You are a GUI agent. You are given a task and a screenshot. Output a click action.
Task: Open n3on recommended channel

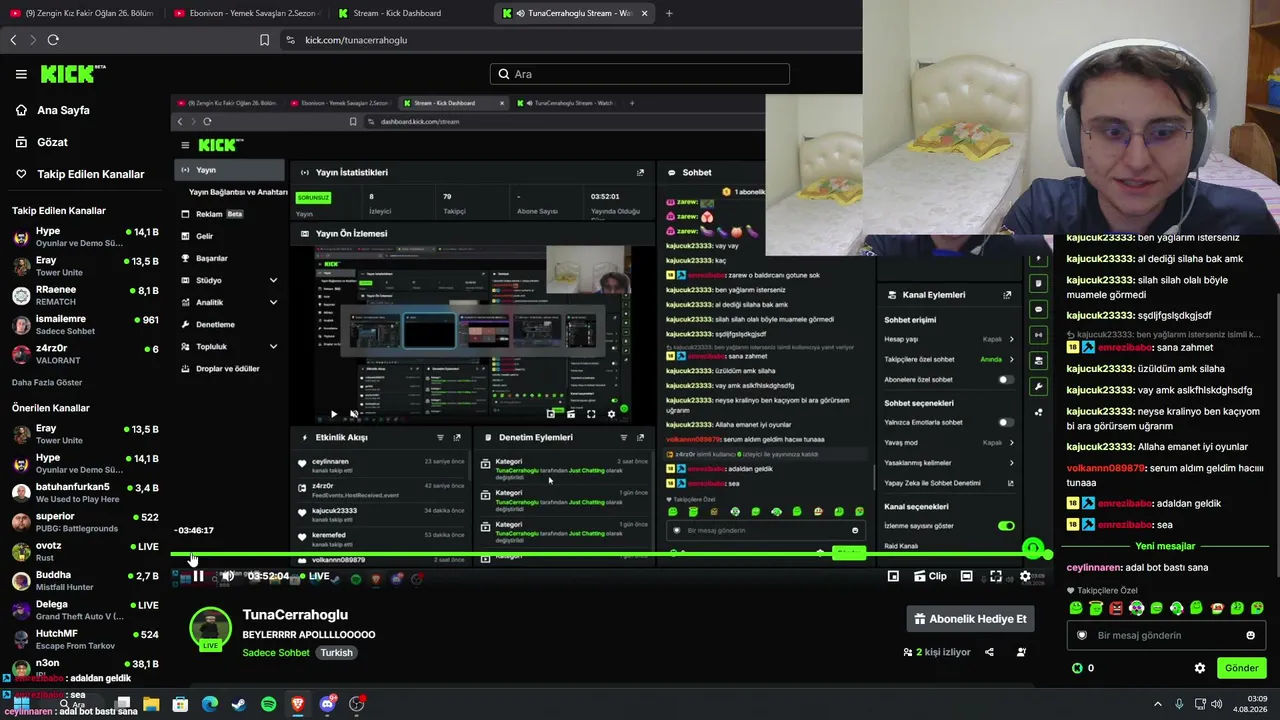pos(85,667)
